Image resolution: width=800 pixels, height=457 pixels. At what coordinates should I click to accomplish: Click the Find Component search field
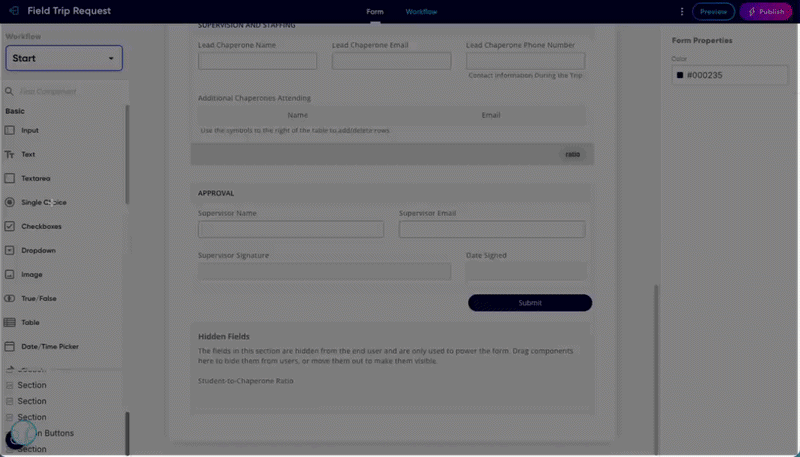65,91
